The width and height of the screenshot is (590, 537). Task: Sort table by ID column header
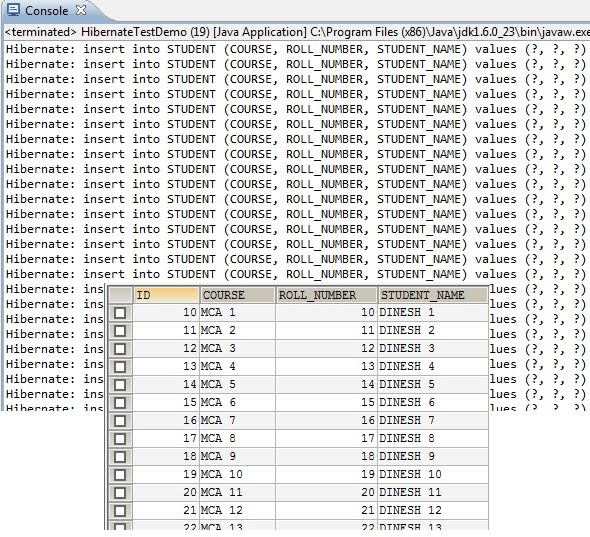click(166, 295)
